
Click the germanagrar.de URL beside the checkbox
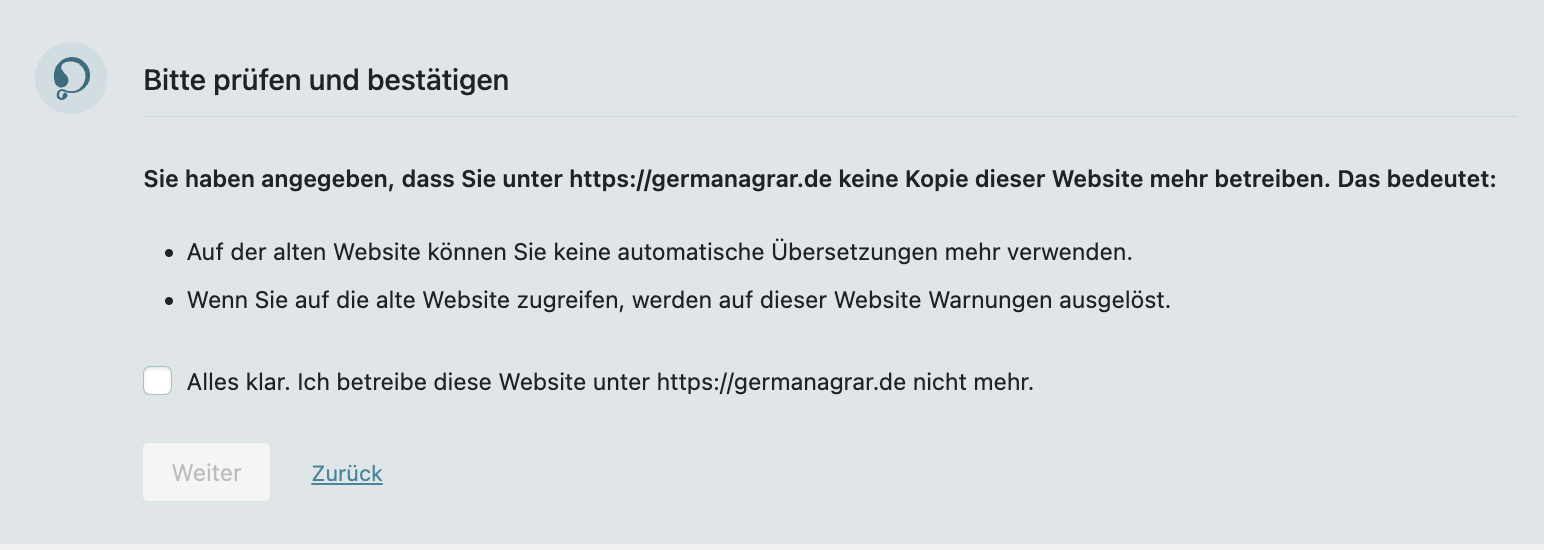[780, 381]
